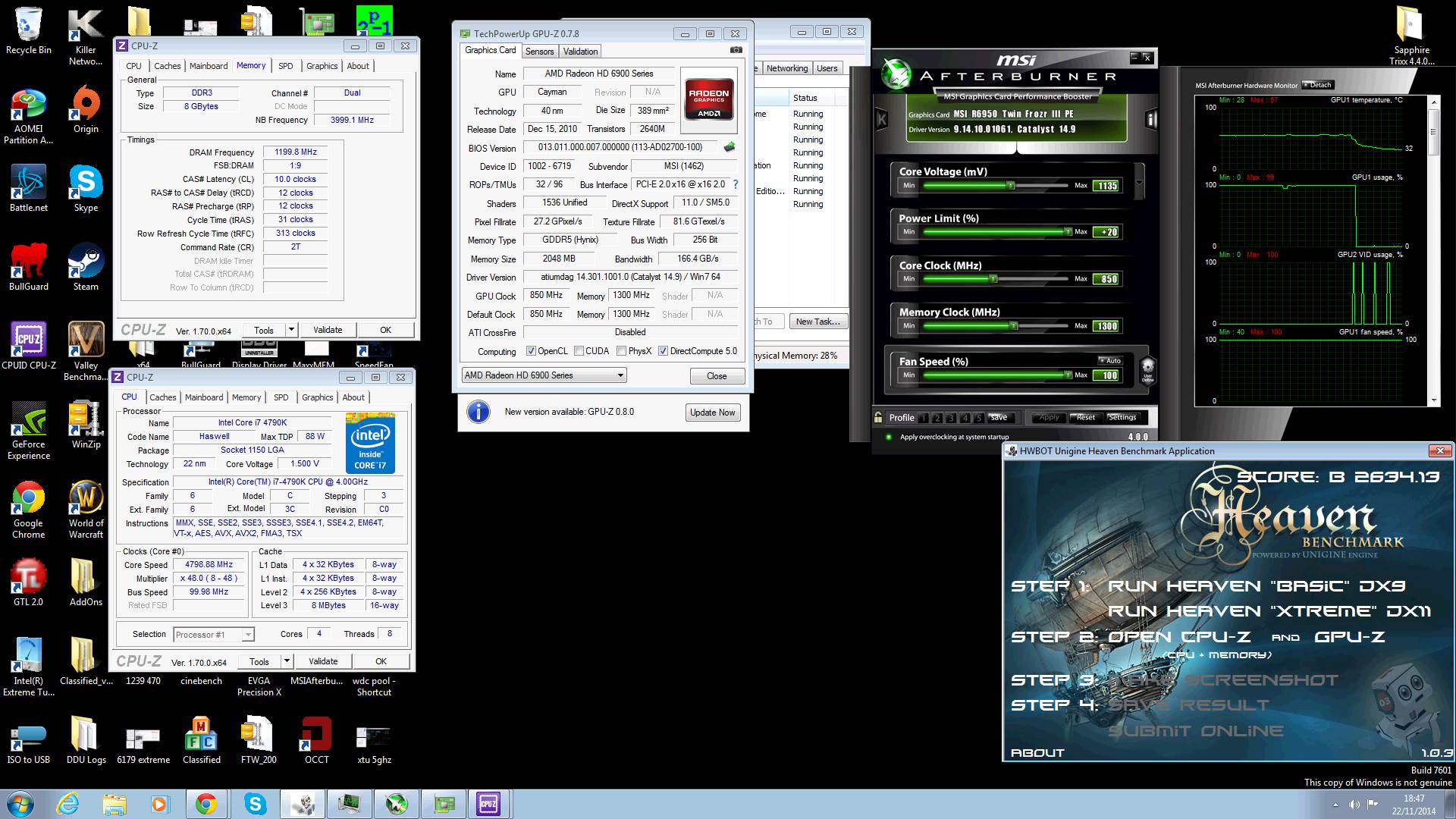Click About in Heaven Benchmark window
The width and height of the screenshot is (1456, 819).
tap(1037, 753)
